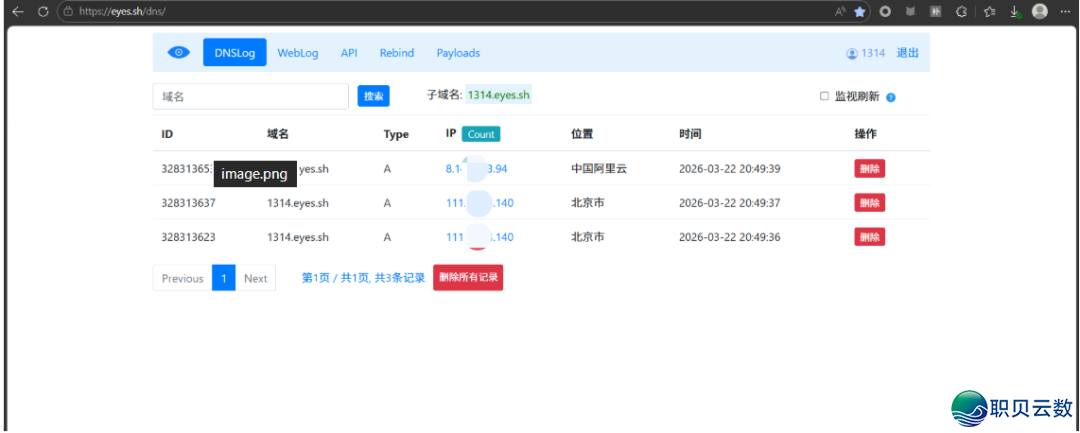Enable the 监视刷新 checkbox
Viewport: 1080px width, 433px height.
point(824,96)
